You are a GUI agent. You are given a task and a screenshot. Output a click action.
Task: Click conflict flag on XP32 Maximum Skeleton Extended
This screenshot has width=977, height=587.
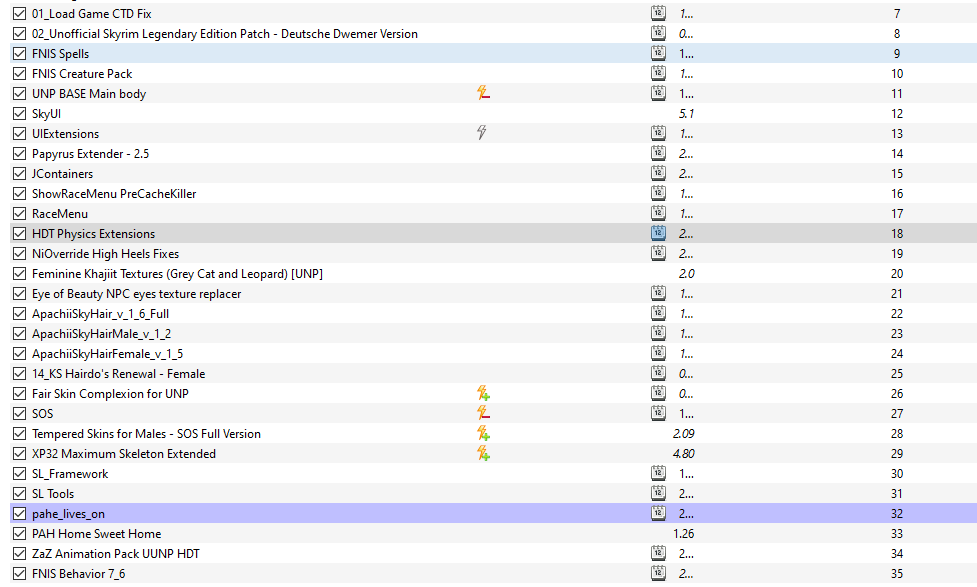click(483, 453)
